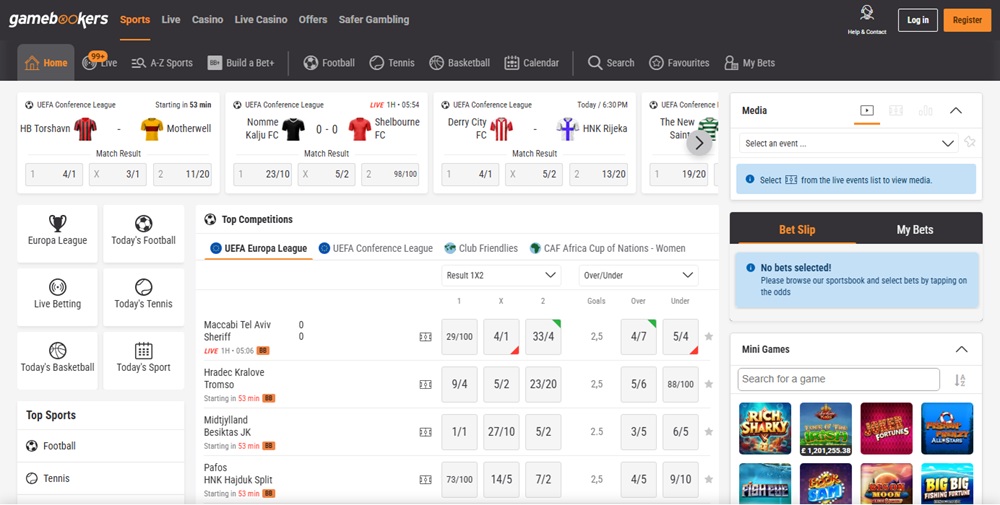Select HB Torshavn win odds 4/1
The width and height of the screenshot is (1000, 505).
tap(54, 174)
